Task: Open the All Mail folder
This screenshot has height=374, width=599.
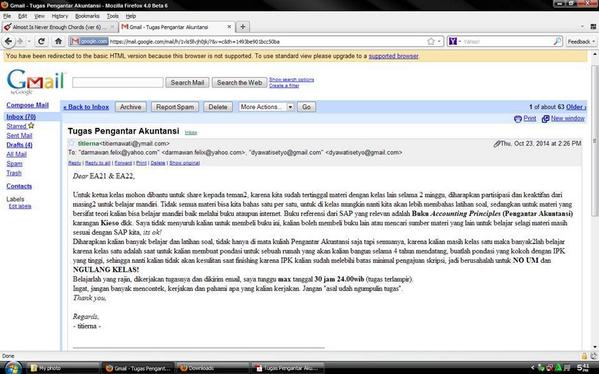Action: 16,154
